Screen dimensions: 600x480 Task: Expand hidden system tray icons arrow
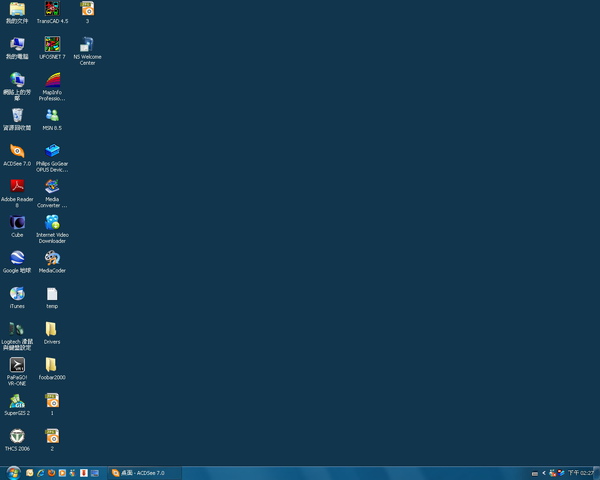[x=544, y=473]
